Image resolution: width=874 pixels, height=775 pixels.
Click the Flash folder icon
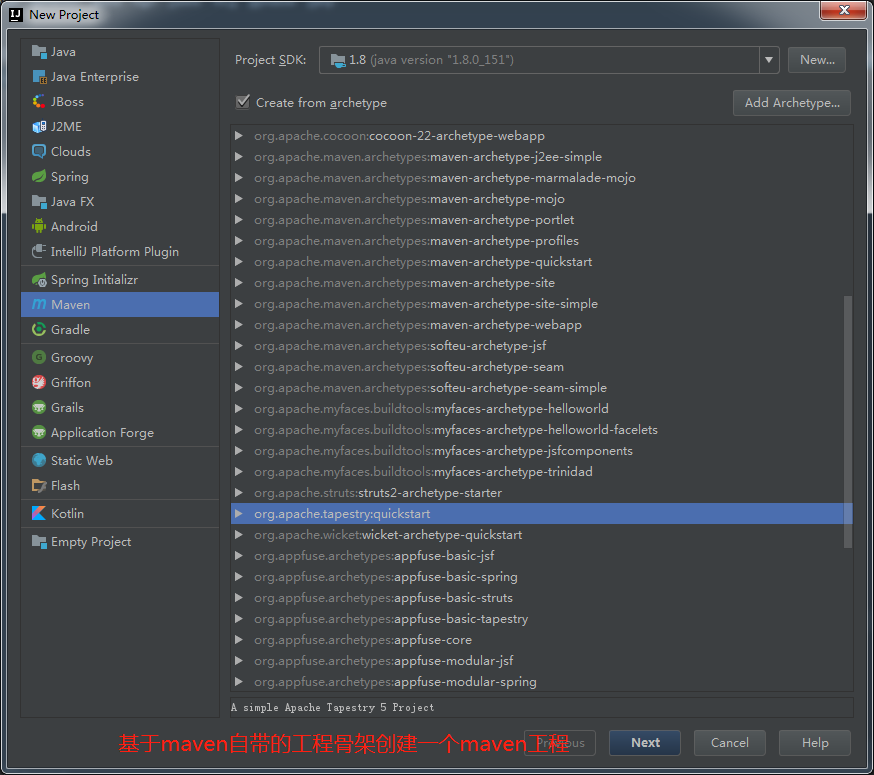click(x=39, y=486)
